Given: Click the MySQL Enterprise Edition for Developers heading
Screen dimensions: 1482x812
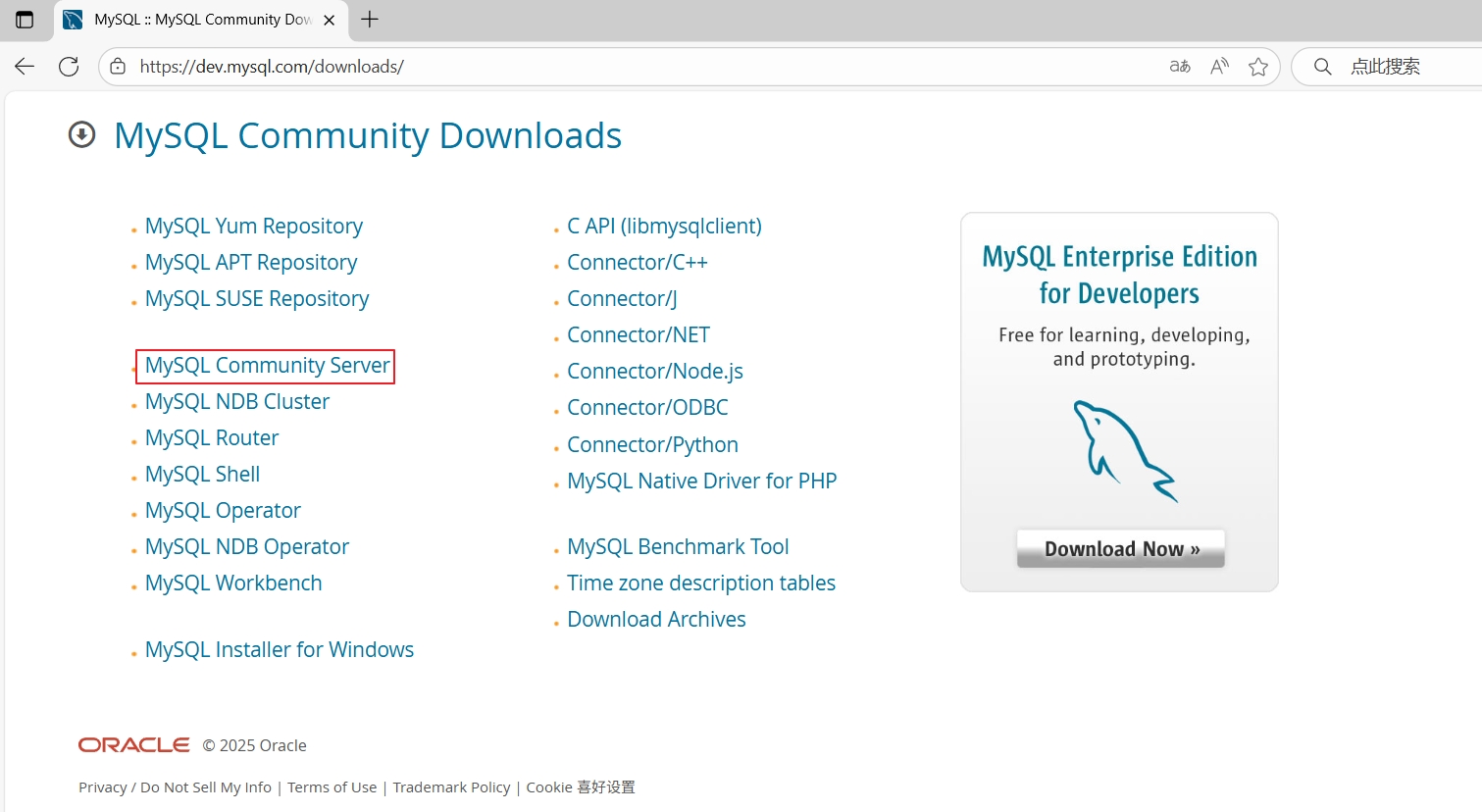Looking at the screenshot, I should 1120,275.
